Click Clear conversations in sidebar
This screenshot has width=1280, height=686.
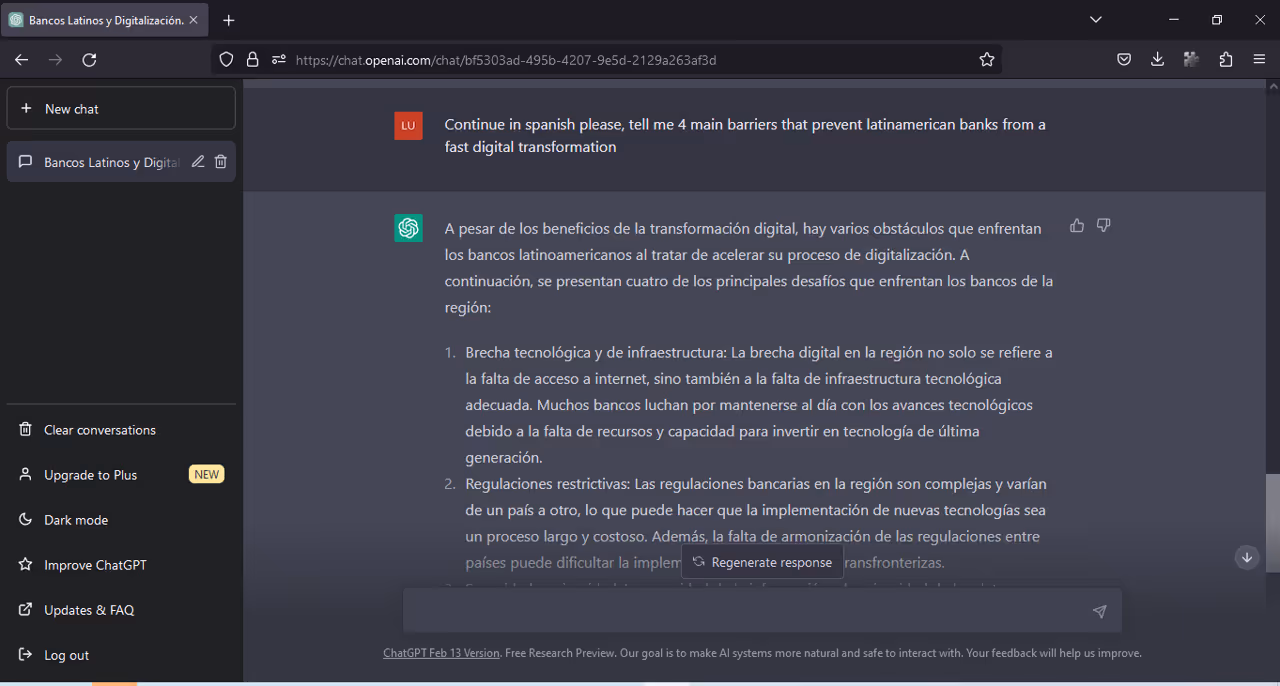point(121,430)
